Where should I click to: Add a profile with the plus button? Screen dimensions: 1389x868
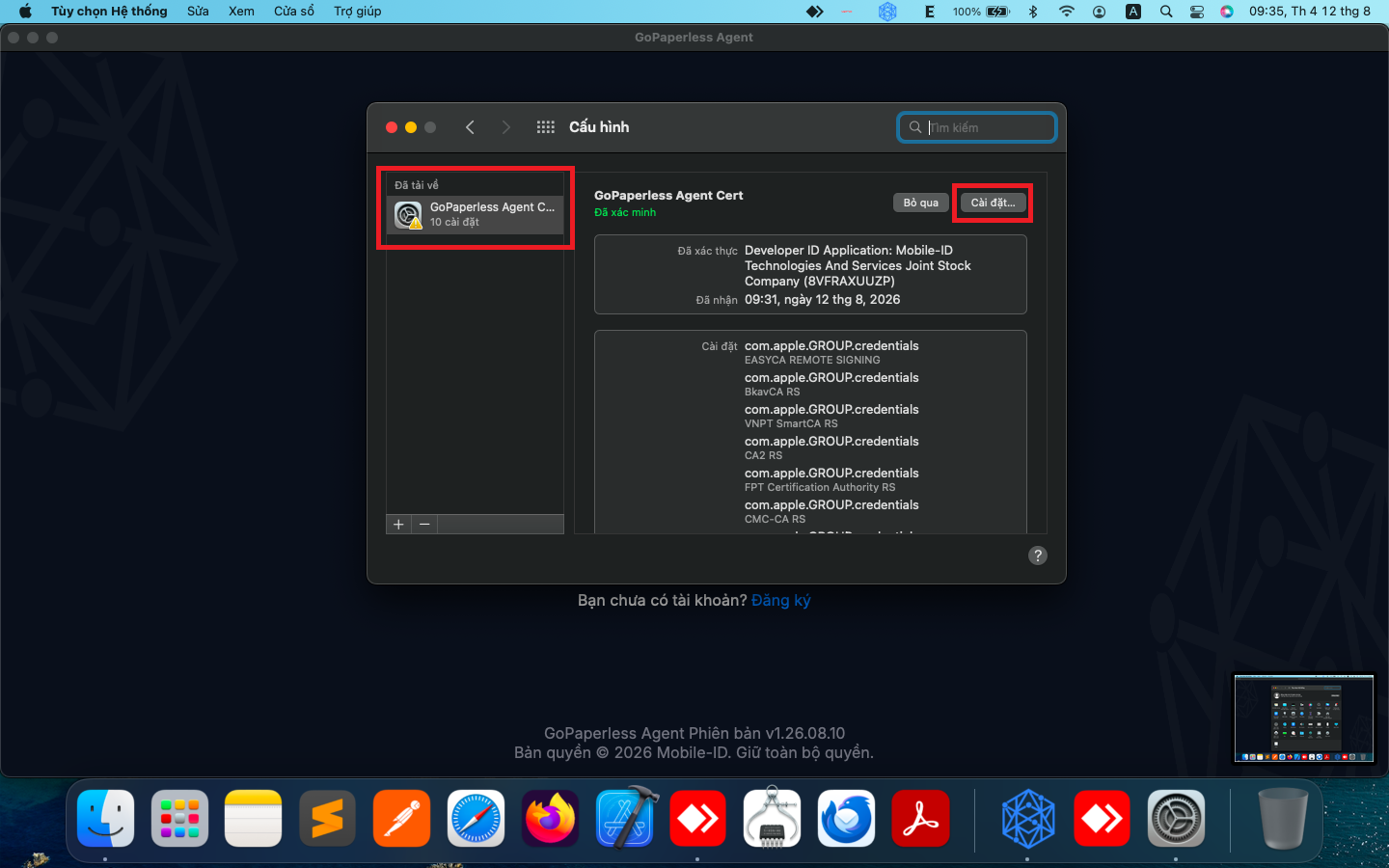tap(398, 525)
